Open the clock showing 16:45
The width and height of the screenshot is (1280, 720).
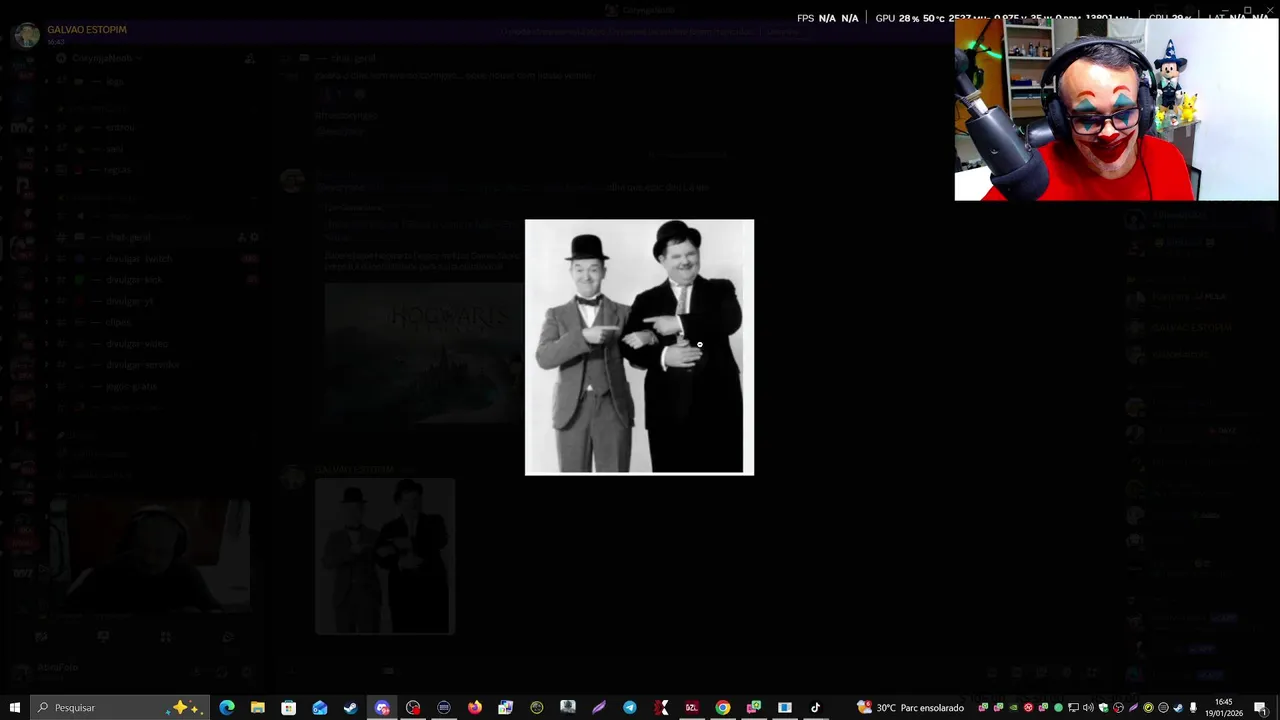point(1225,707)
